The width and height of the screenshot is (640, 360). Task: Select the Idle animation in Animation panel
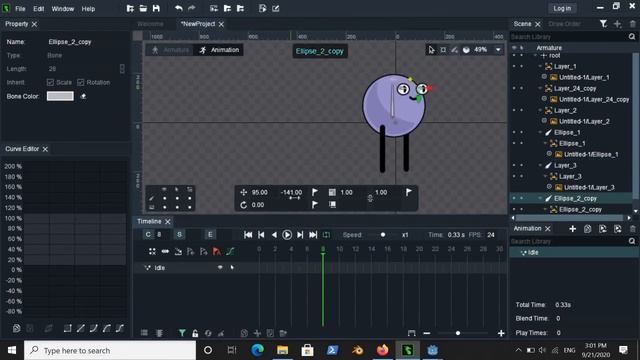(x=574, y=253)
